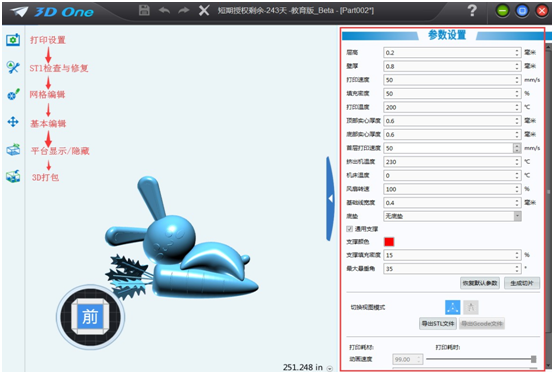
Task: Click the 生成切片 generate slices button
Action: 522,283
